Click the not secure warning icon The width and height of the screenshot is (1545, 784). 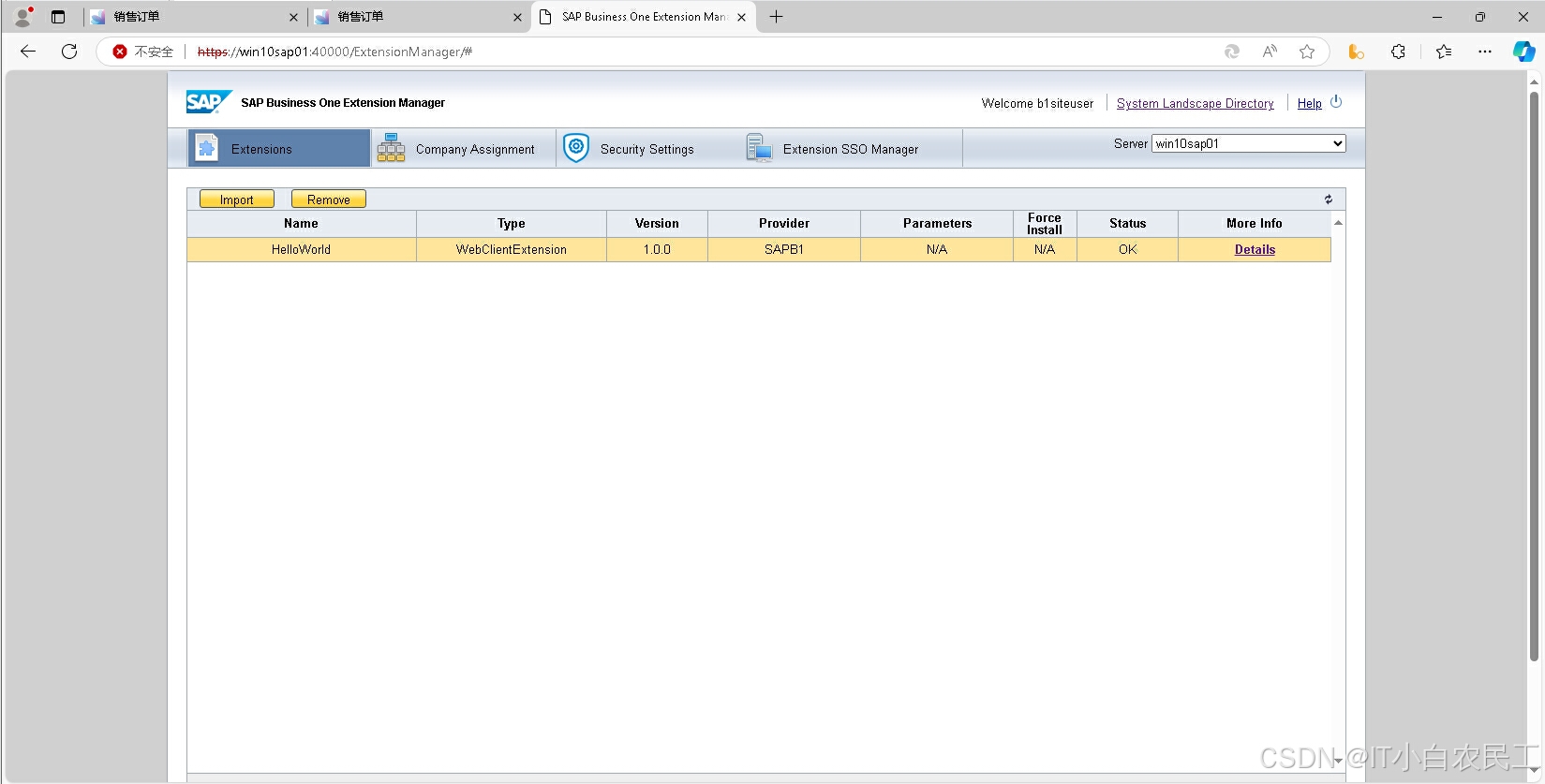coord(120,52)
